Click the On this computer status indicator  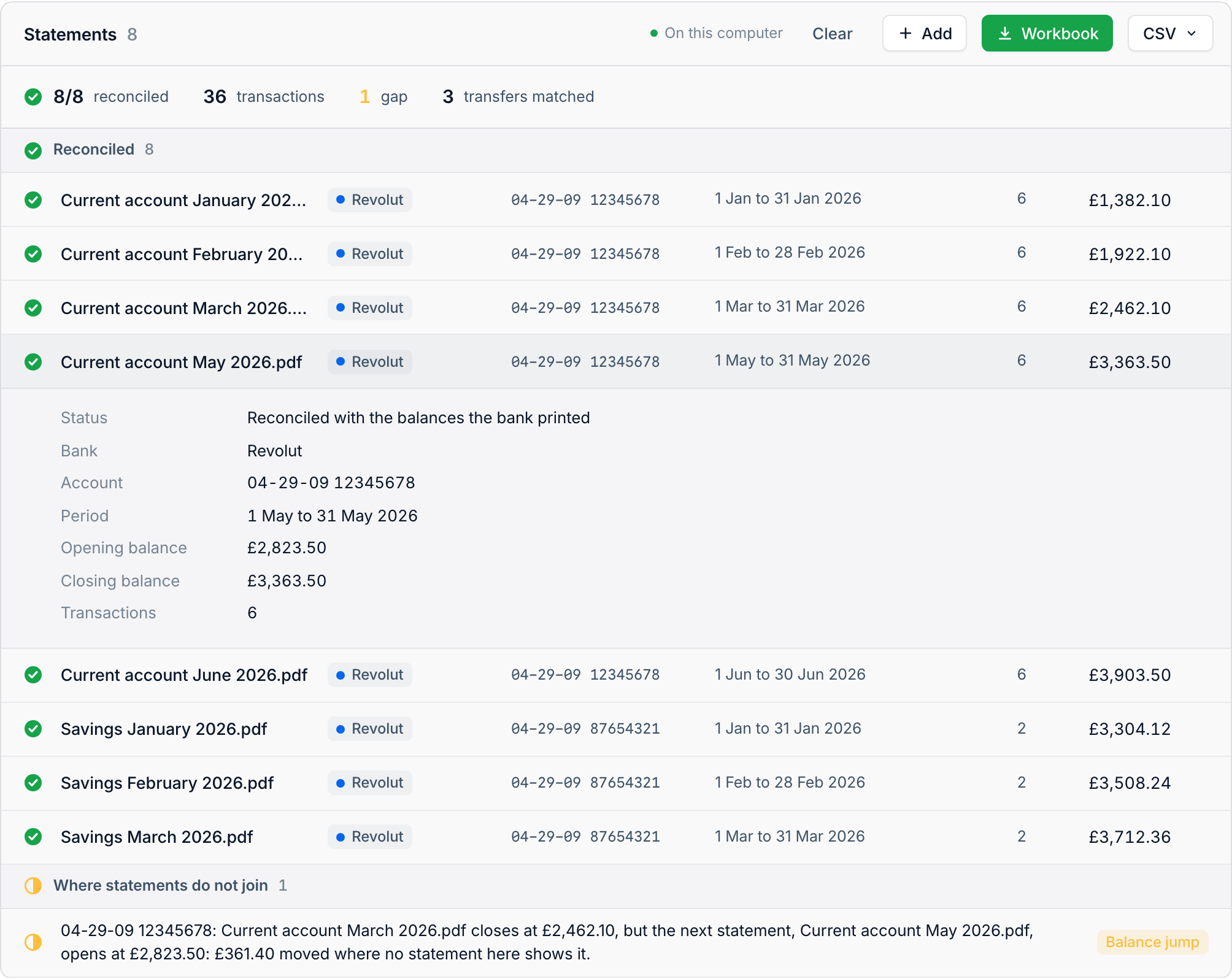coord(717,33)
